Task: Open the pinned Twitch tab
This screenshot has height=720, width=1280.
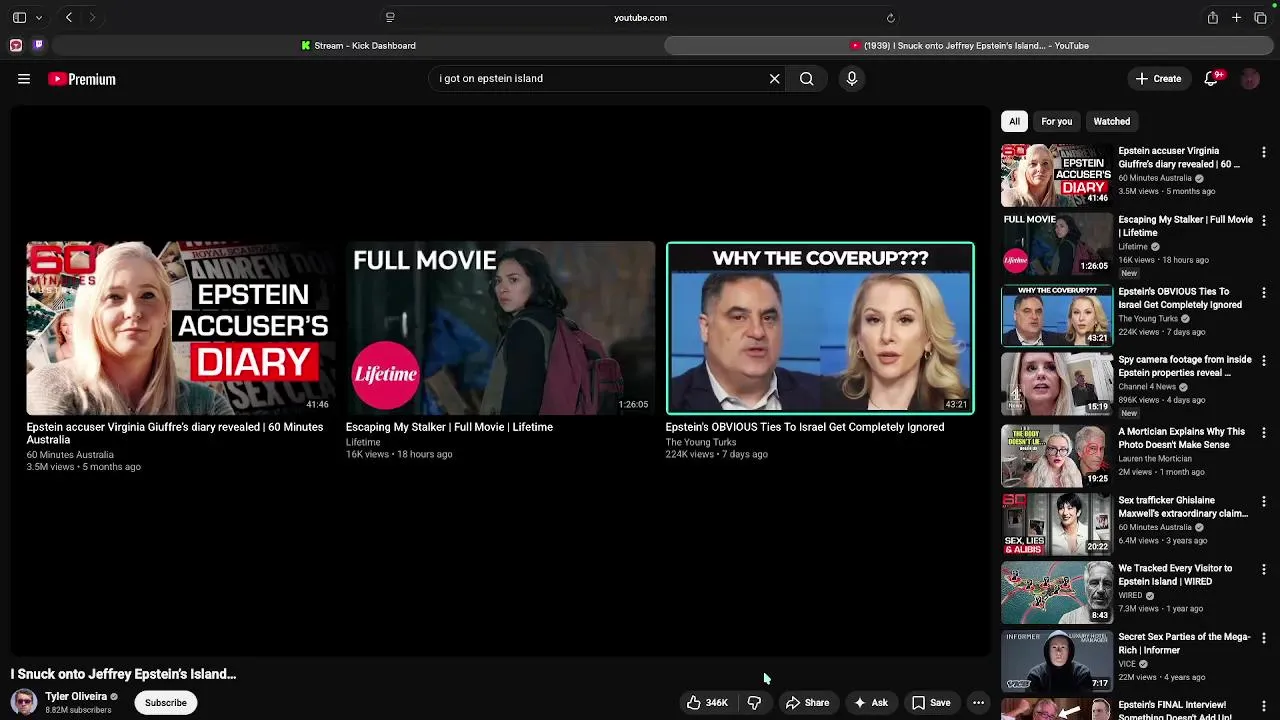Action: 38,45
